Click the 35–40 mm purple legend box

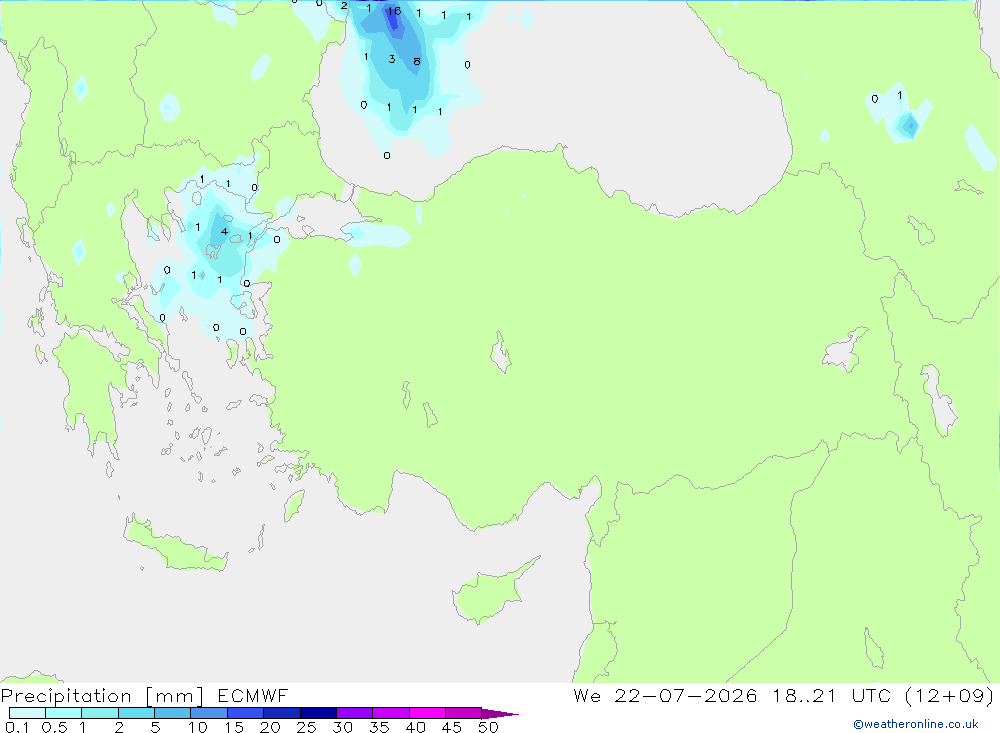point(391,713)
